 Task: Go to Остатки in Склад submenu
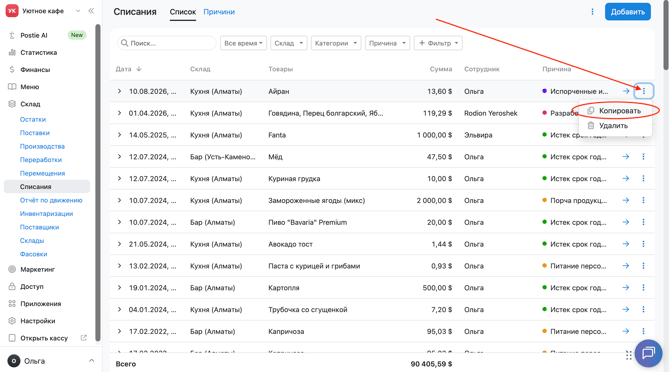[33, 120]
